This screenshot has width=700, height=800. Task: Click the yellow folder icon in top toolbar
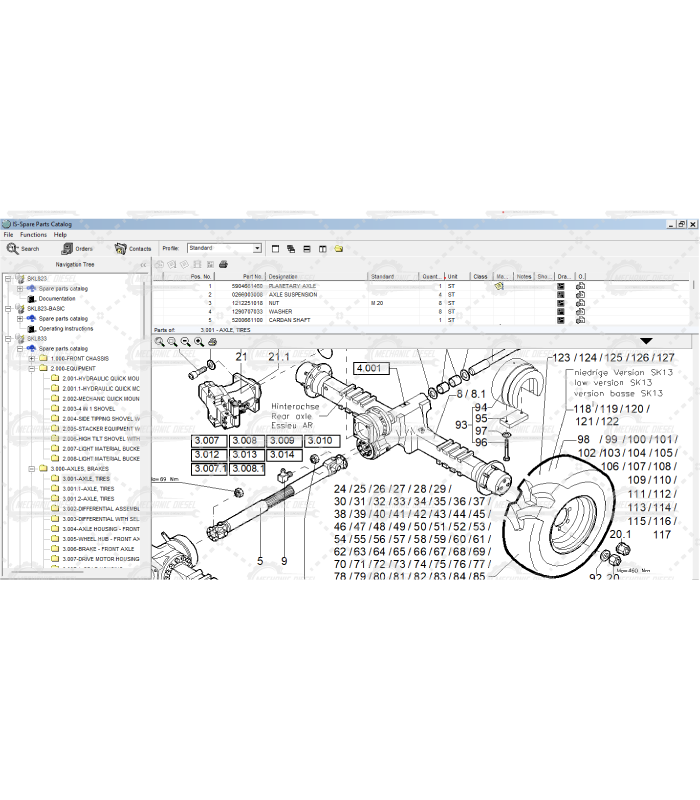(x=339, y=248)
